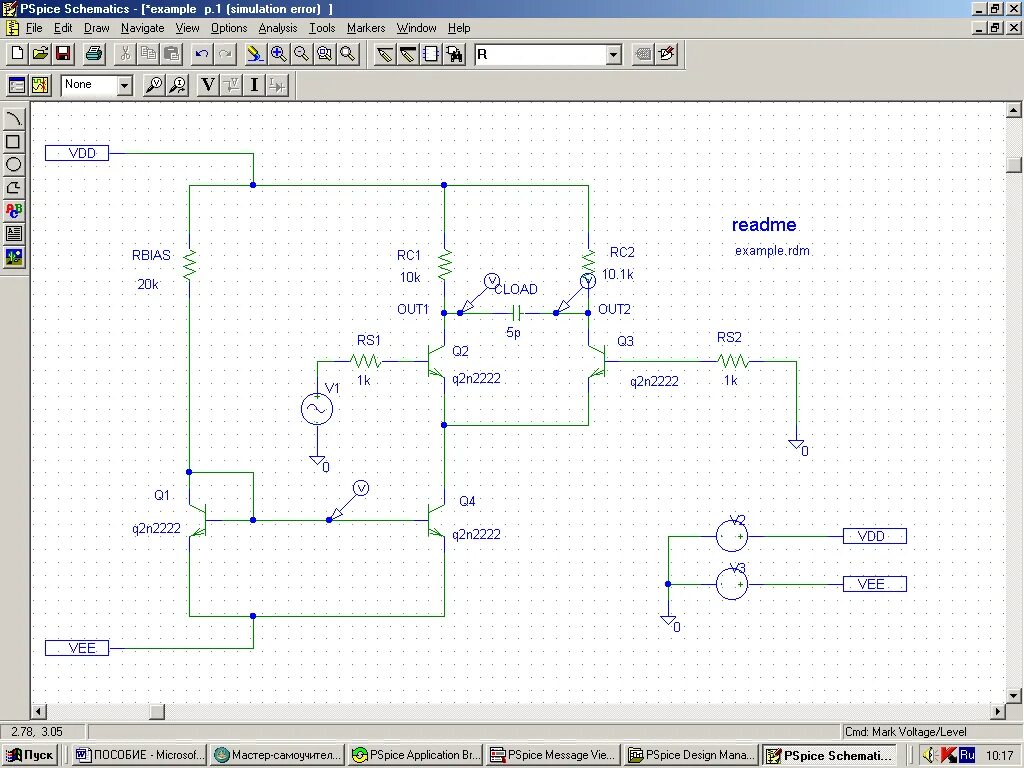1024x768 pixels.
Task: Create a new schematic file
Action: pyautogui.click(x=17, y=54)
